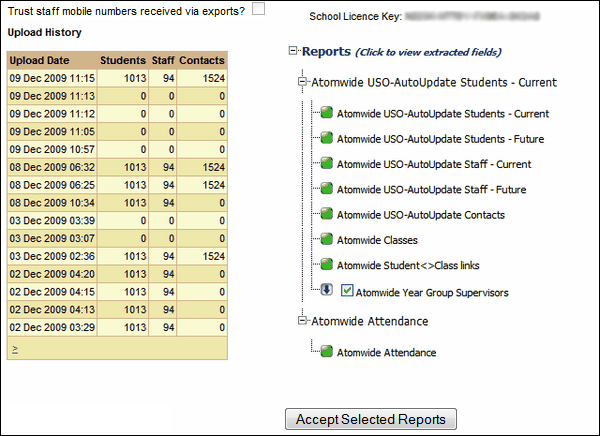The image size is (600, 436).
Task: Click green icon beside Atomwide USO-AutoUpdate Students - Current report
Action: [x=326, y=113]
